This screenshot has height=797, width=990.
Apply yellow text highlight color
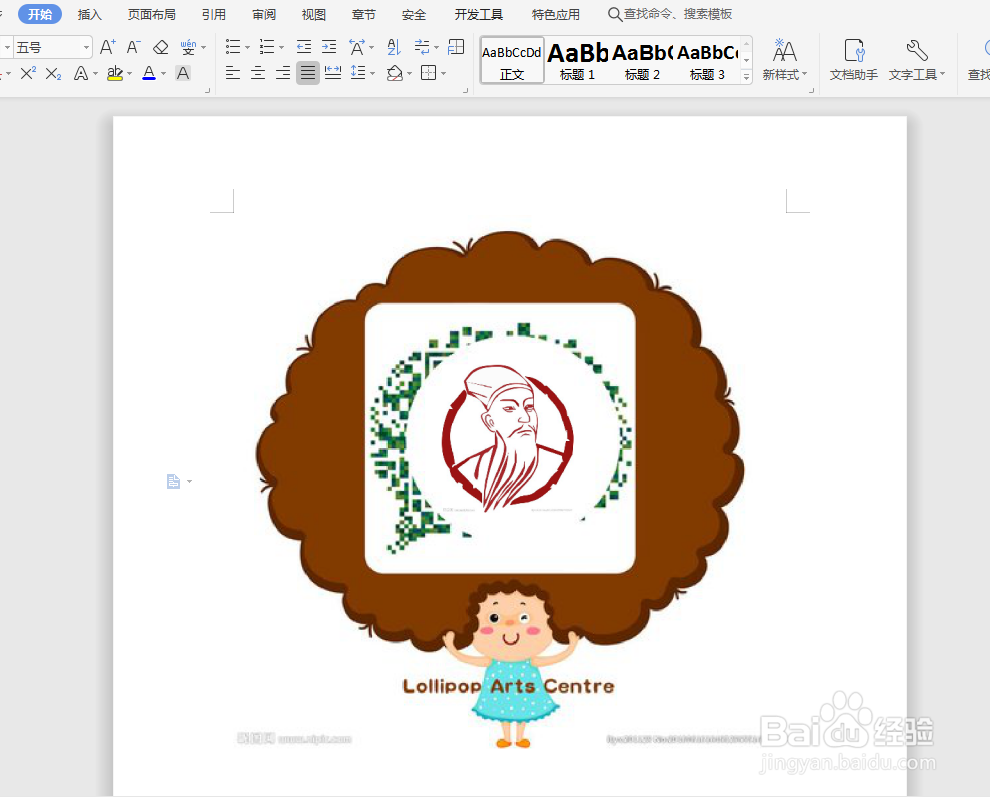[115, 73]
